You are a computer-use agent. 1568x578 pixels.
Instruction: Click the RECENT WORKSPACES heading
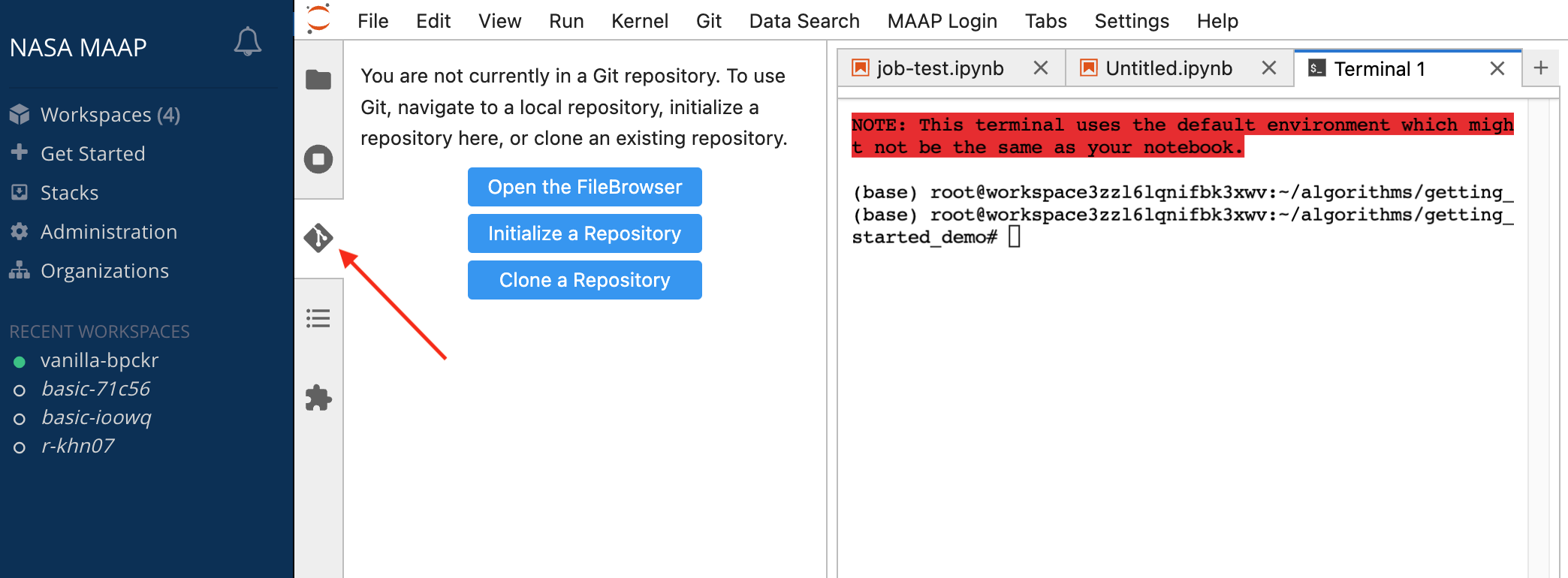point(99,331)
